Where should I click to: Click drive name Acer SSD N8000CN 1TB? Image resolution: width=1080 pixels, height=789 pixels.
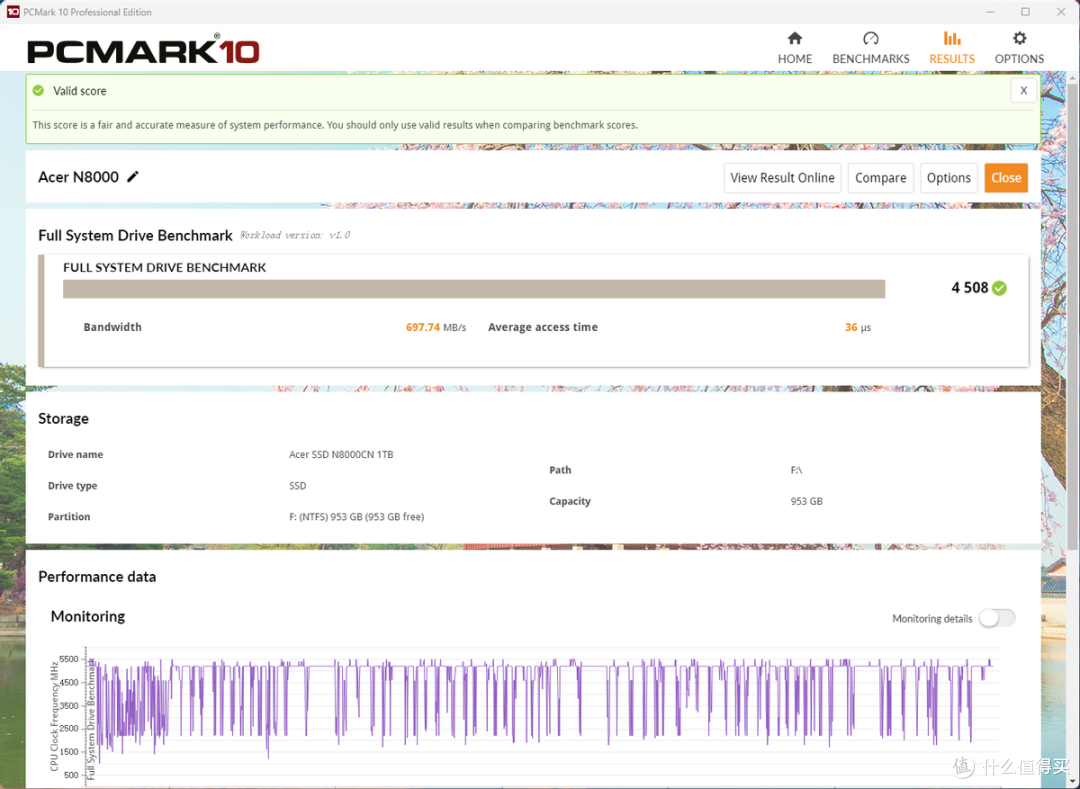[341, 454]
